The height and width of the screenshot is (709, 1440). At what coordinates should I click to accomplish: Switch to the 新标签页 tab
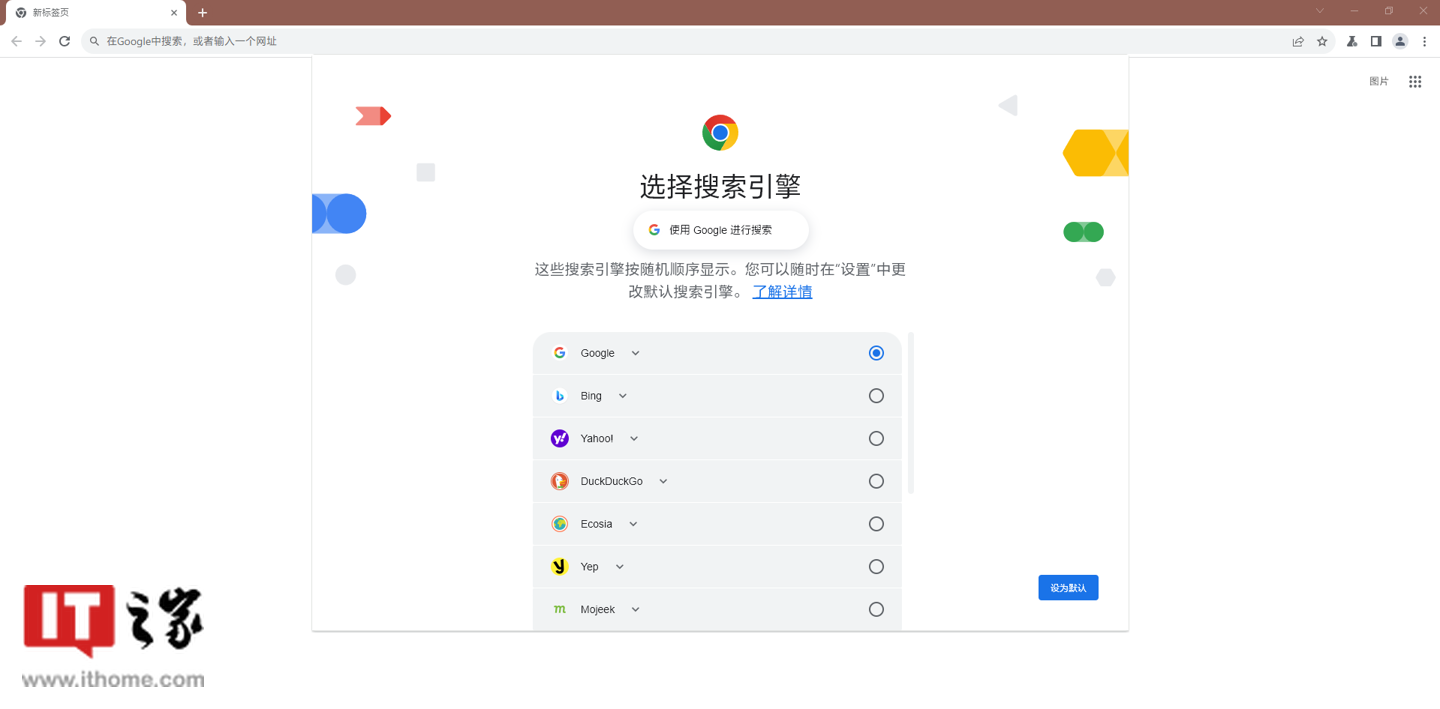tap(96, 13)
